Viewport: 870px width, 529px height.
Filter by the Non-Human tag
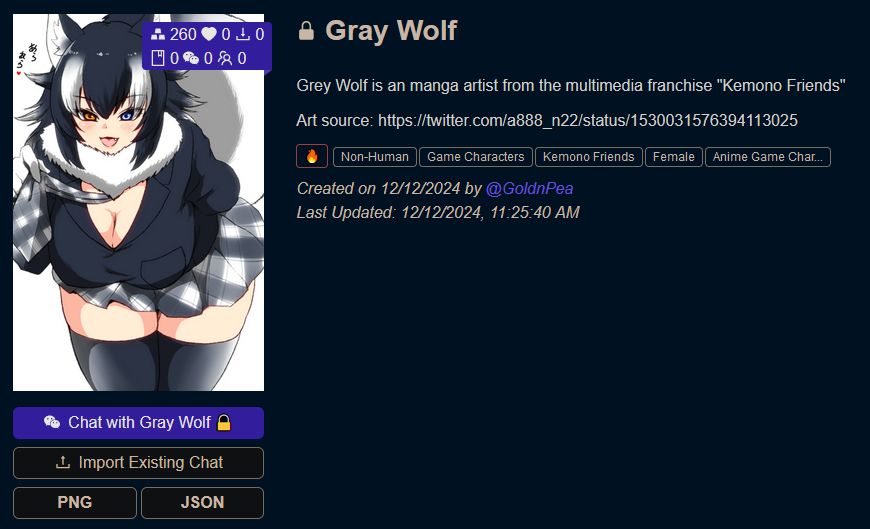coord(375,157)
